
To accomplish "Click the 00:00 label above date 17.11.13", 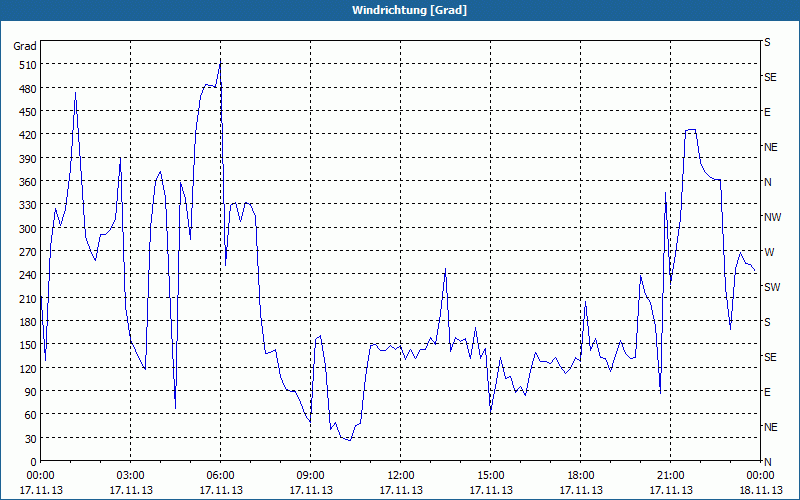I will point(40,476).
